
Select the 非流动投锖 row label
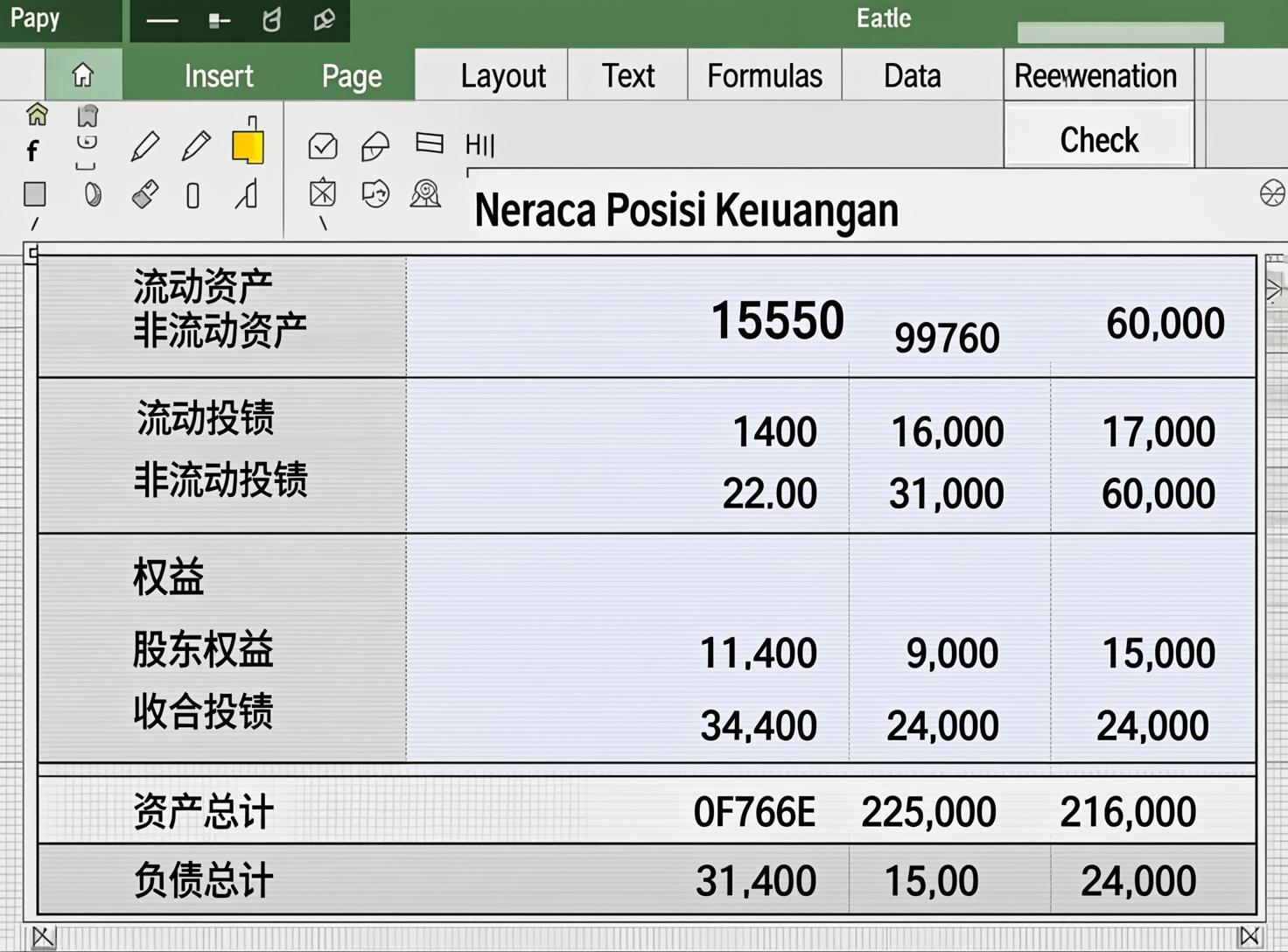coord(220,480)
